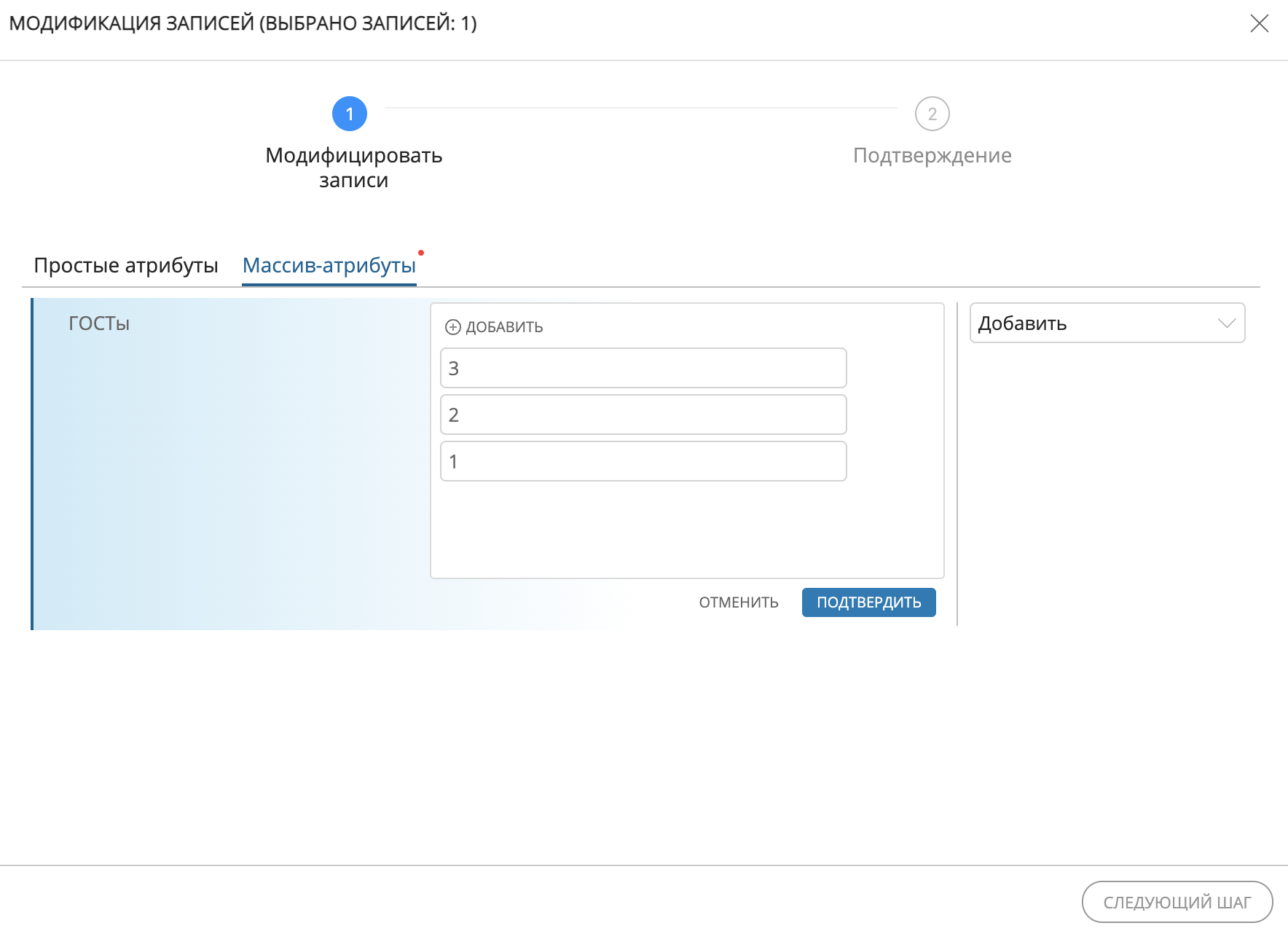
Task: Click the Подтверждение step label
Action: (932, 155)
